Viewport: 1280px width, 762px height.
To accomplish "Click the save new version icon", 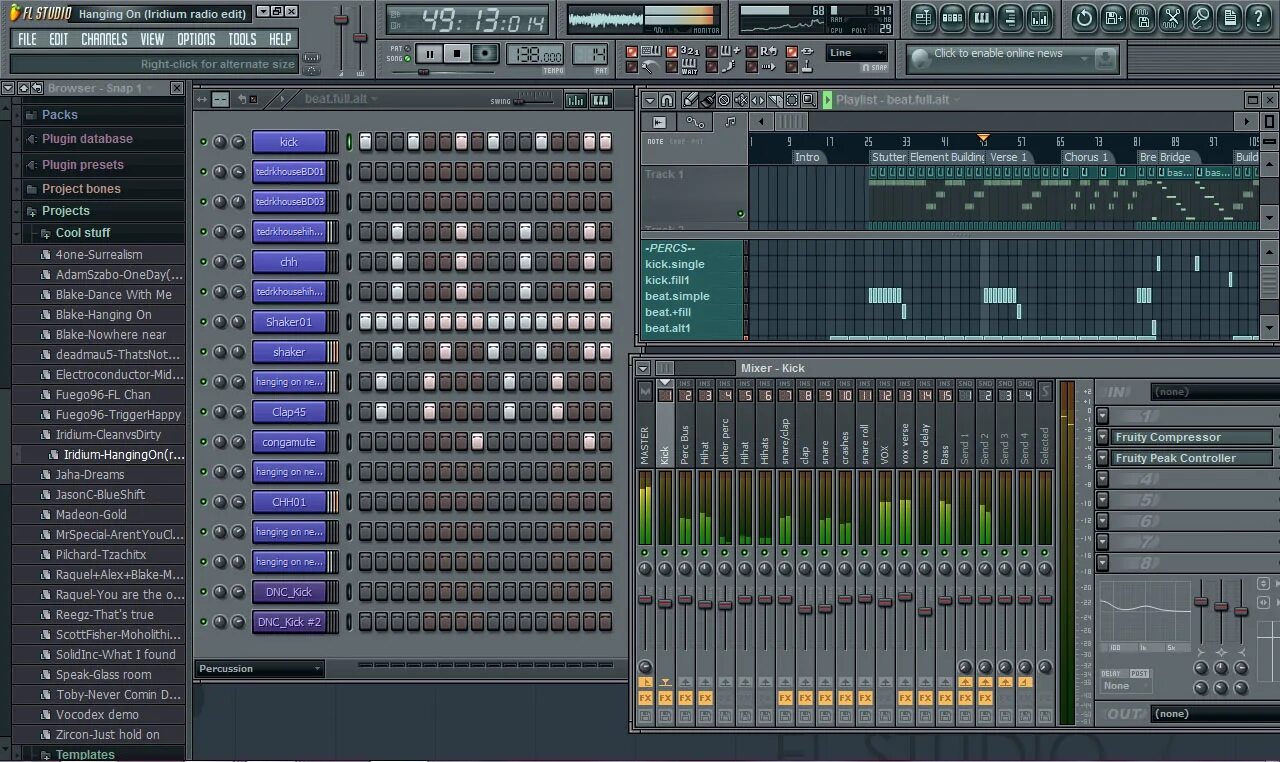I will (1114, 17).
